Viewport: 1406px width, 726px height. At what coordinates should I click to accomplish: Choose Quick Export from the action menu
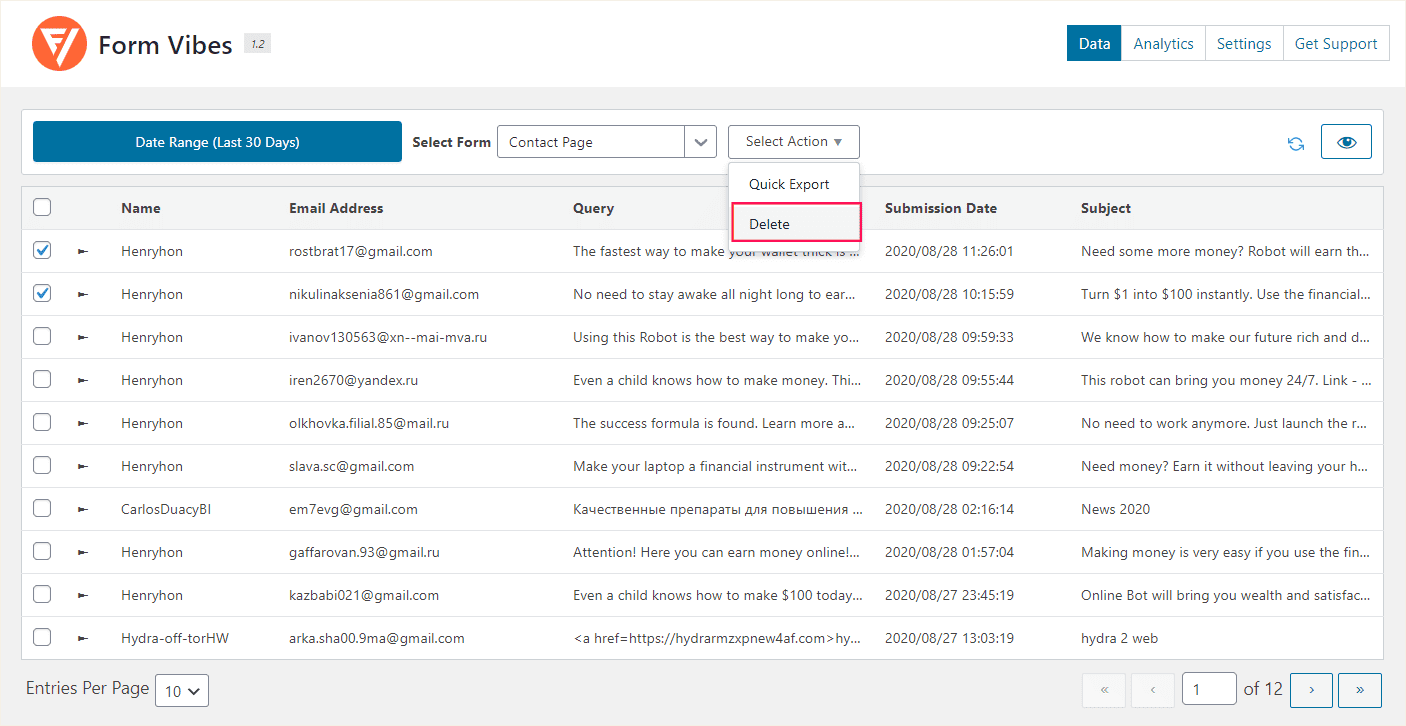(789, 184)
